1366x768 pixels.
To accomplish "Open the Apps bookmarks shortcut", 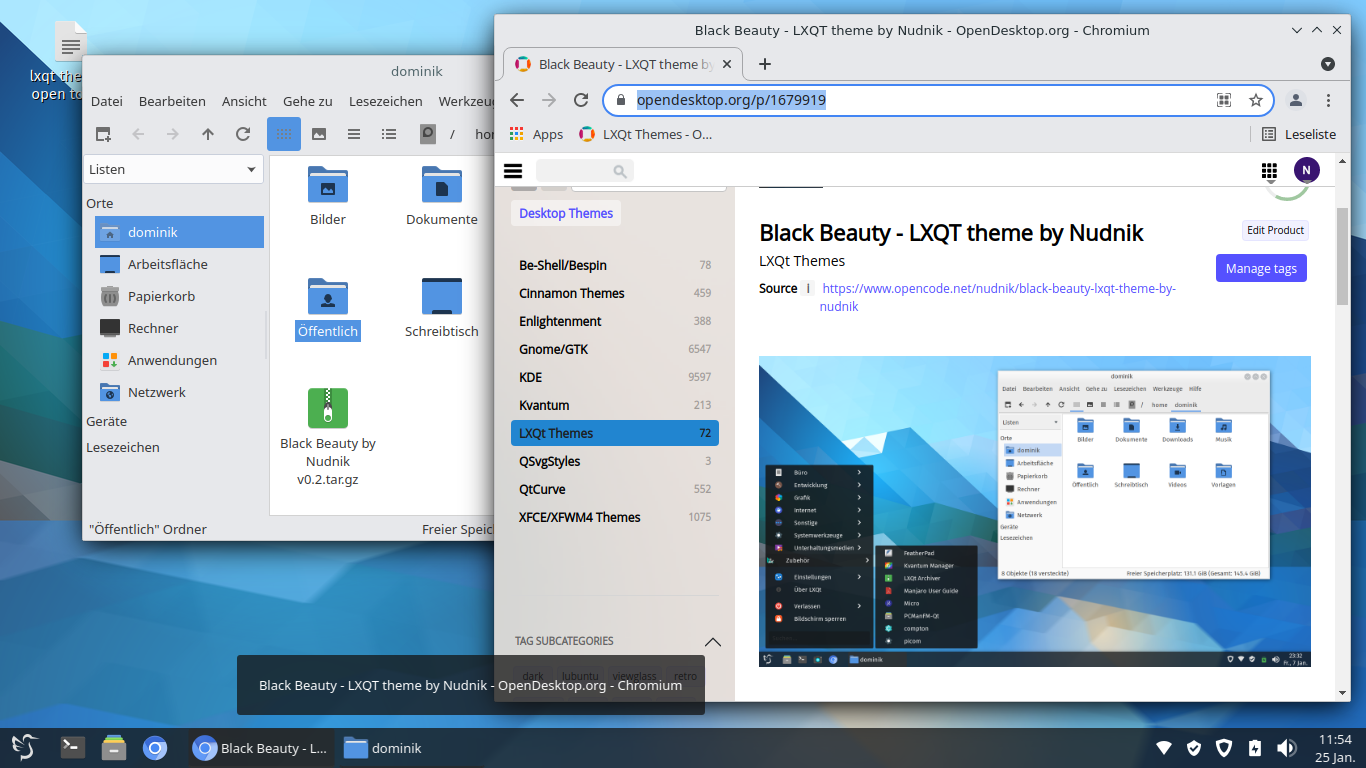I will coord(537,134).
